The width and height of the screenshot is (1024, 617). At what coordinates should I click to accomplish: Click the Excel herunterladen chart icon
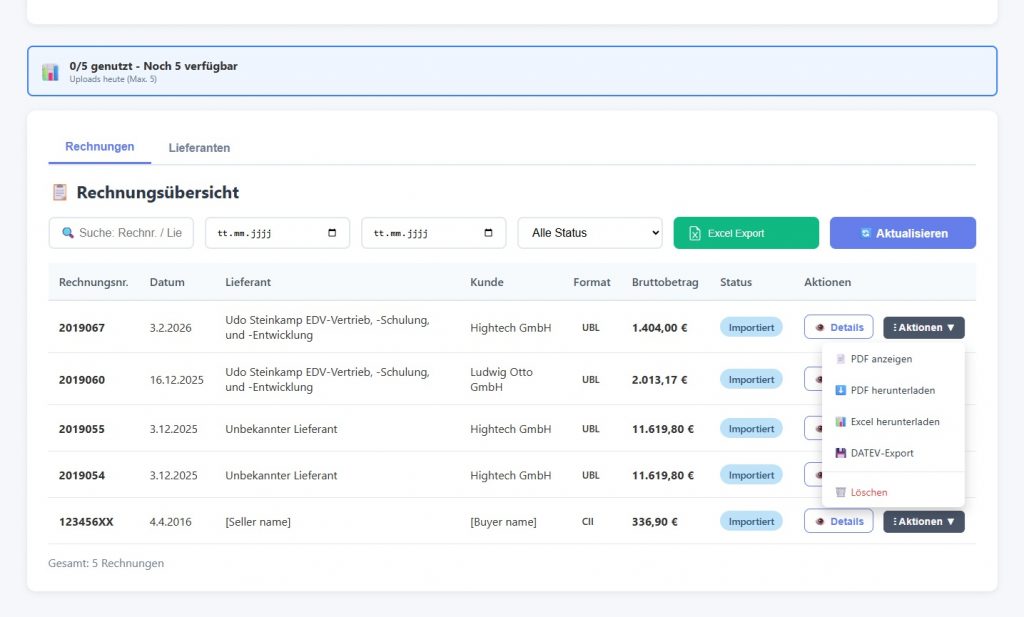tap(840, 421)
